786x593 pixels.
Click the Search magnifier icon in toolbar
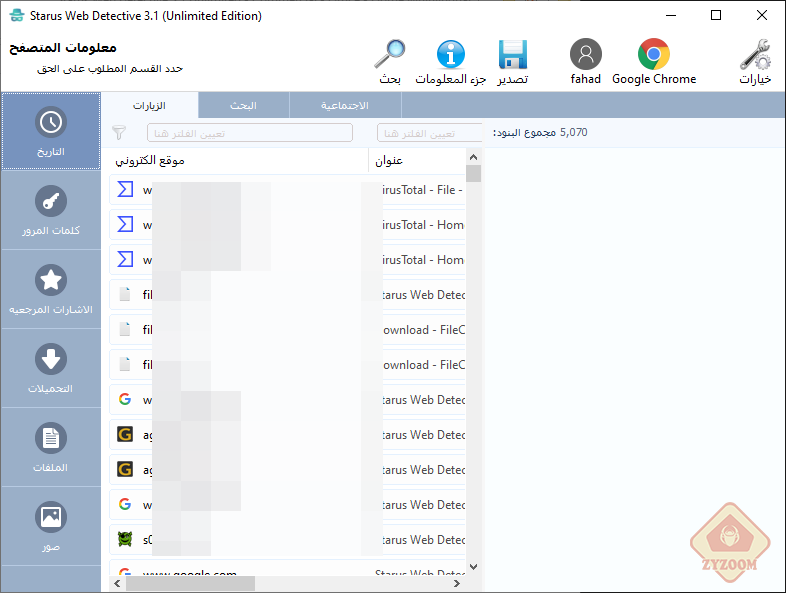click(389, 54)
